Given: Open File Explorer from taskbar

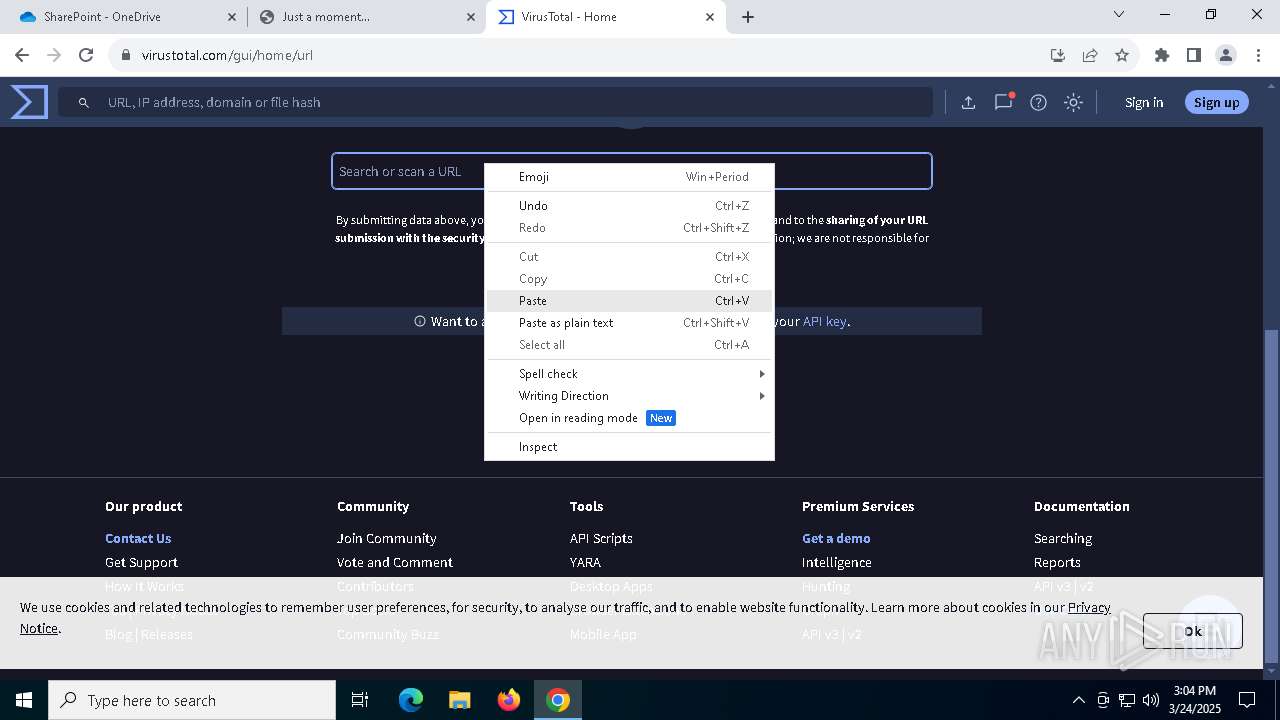Looking at the screenshot, I should pyautogui.click(x=459, y=700).
